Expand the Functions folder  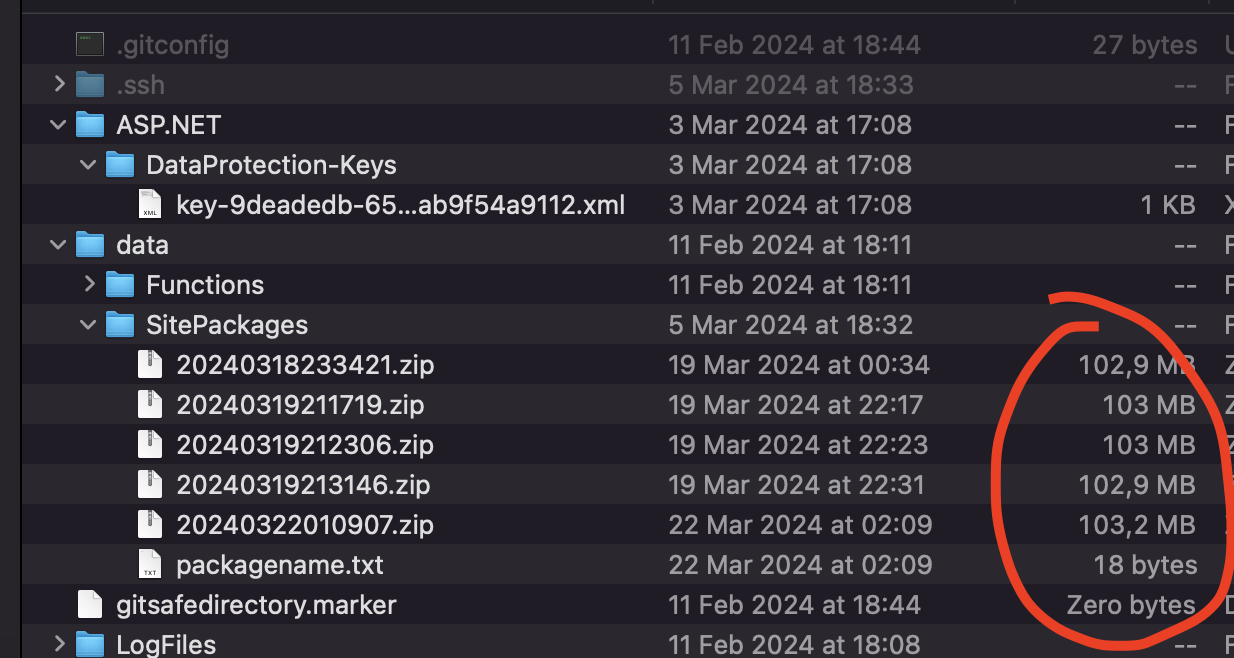click(90, 285)
